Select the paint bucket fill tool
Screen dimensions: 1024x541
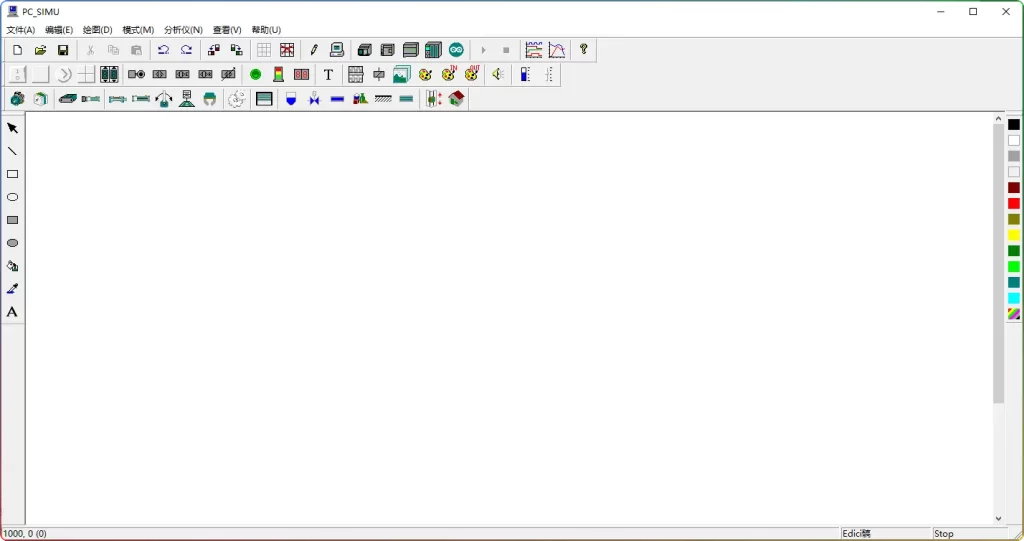(13, 266)
